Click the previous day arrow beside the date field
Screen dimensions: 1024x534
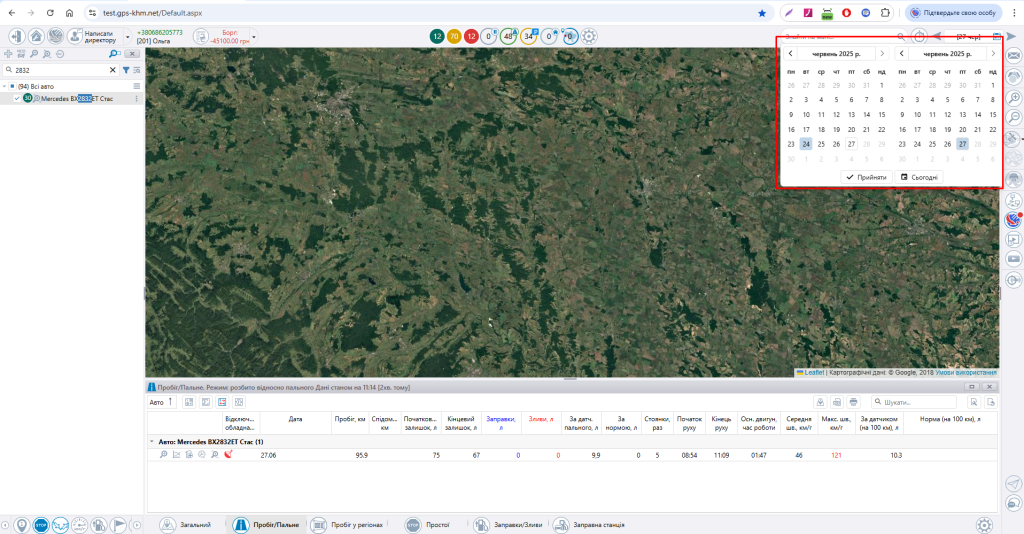pos(937,37)
